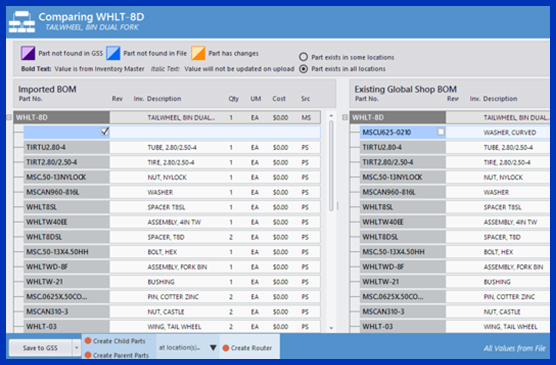Select WHLT8DSL in Imported BOM

pyautogui.click(x=66, y=237)
